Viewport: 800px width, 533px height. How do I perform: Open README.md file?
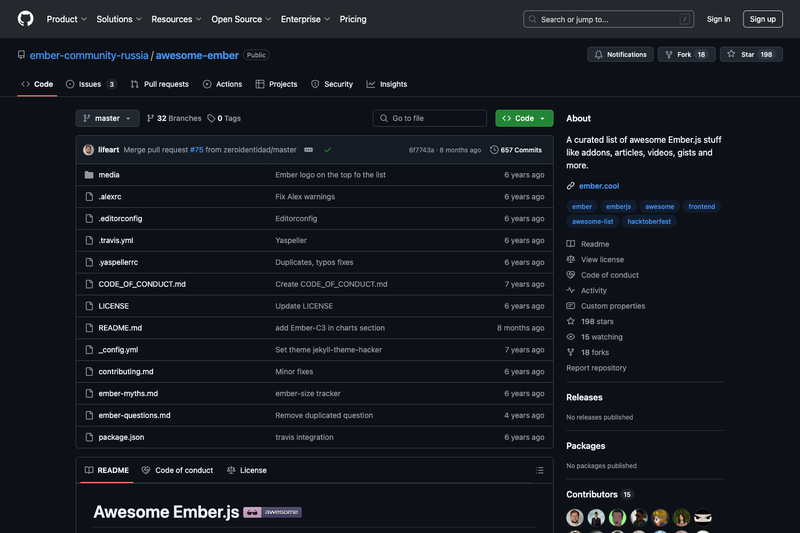pyautogui.click(x=120, y=328)
